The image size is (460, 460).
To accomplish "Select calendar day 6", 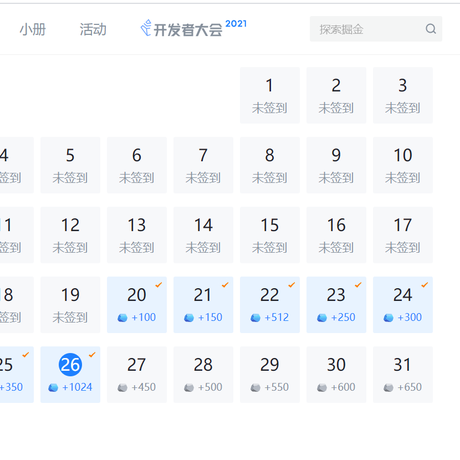I will pyautogui.click(x=137, y=165).
